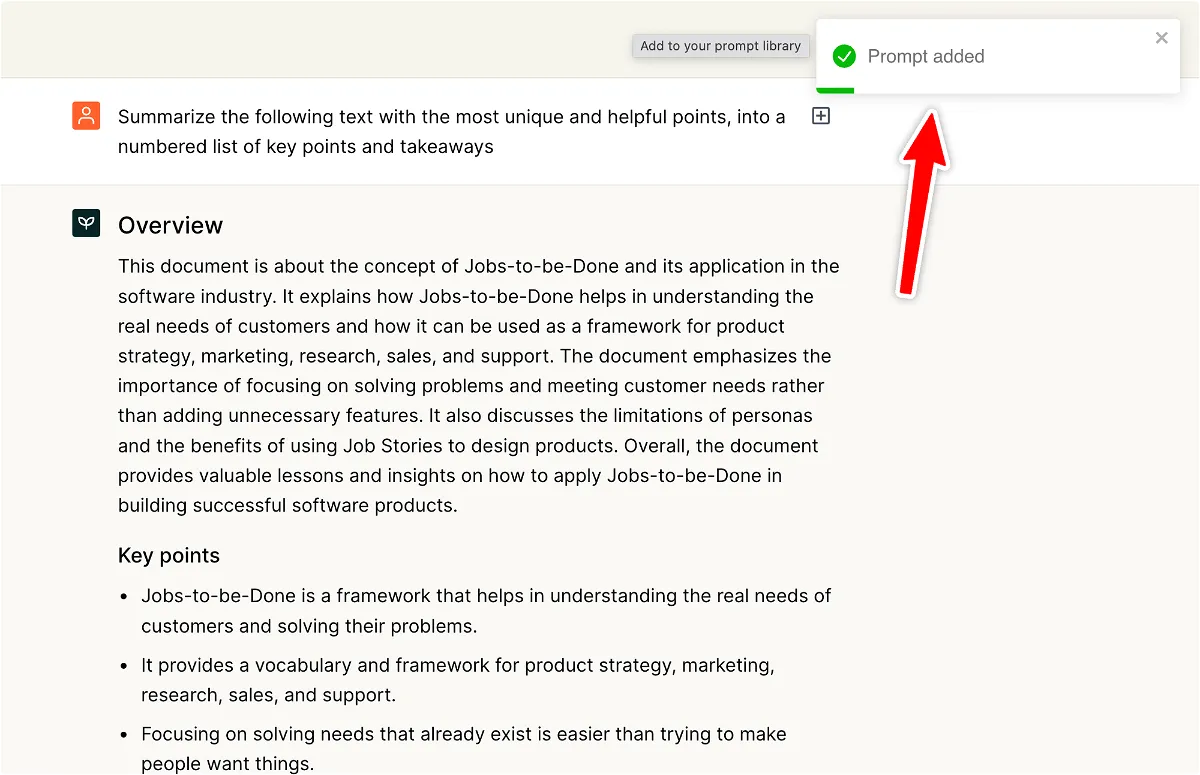Click the Overview paragraph about Jobs-to-be-Done
1200x775 pixels.
pos(478,385)
